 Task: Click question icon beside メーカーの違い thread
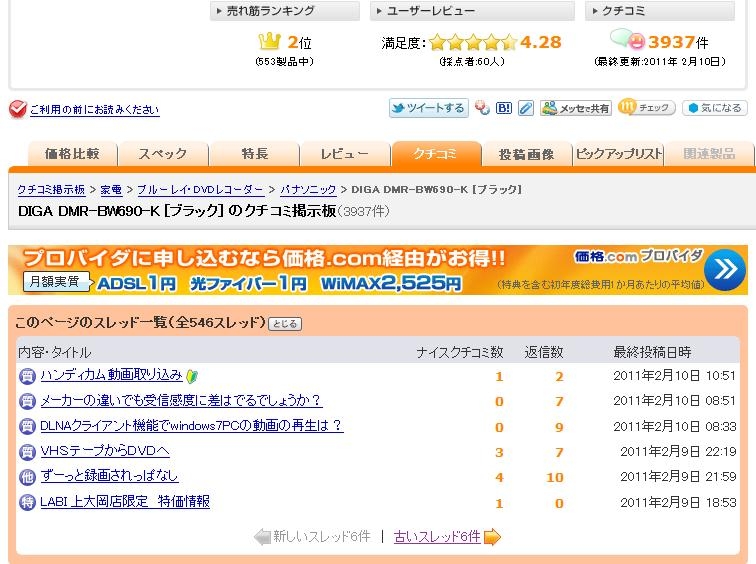click(27, 401)
